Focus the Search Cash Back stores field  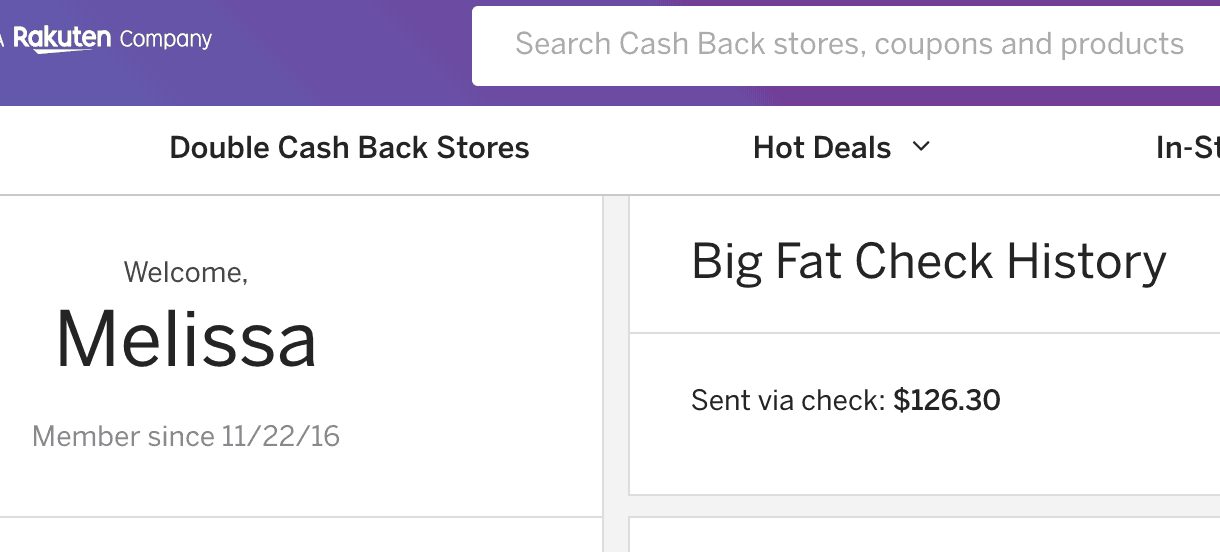pyautogui.click(x=846, y=44)
